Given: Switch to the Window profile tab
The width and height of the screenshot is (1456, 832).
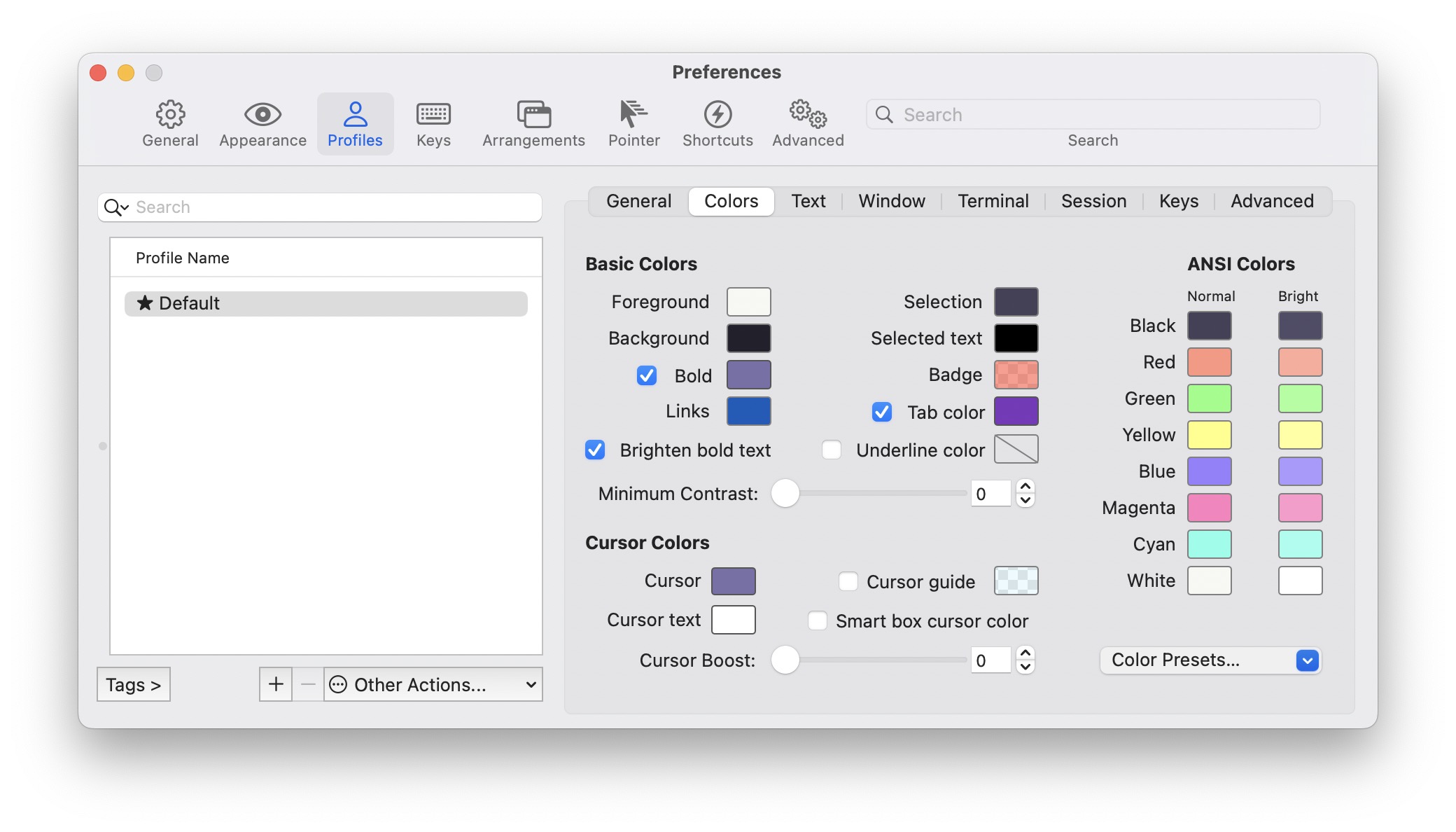Looking at the screenshot, I should (891, 201).
